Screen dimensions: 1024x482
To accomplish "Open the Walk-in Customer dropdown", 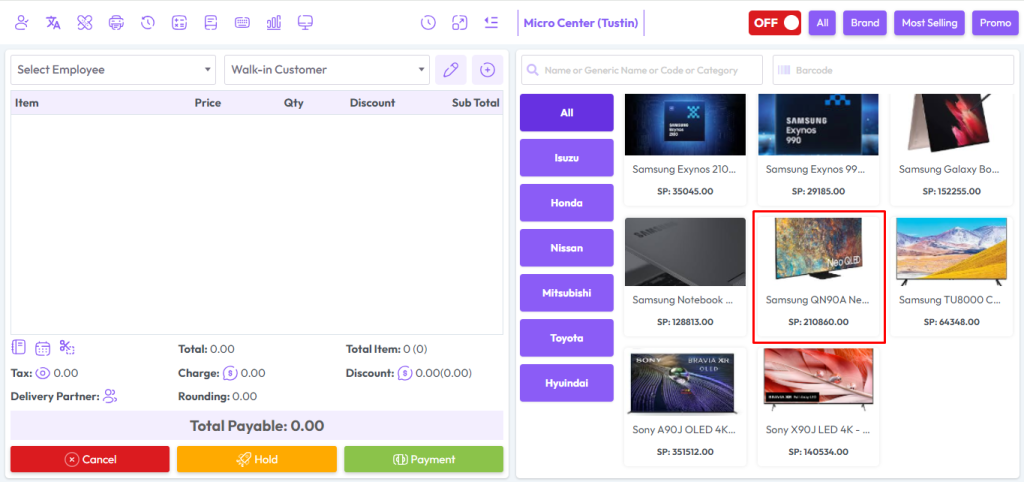I will (327, 70).
